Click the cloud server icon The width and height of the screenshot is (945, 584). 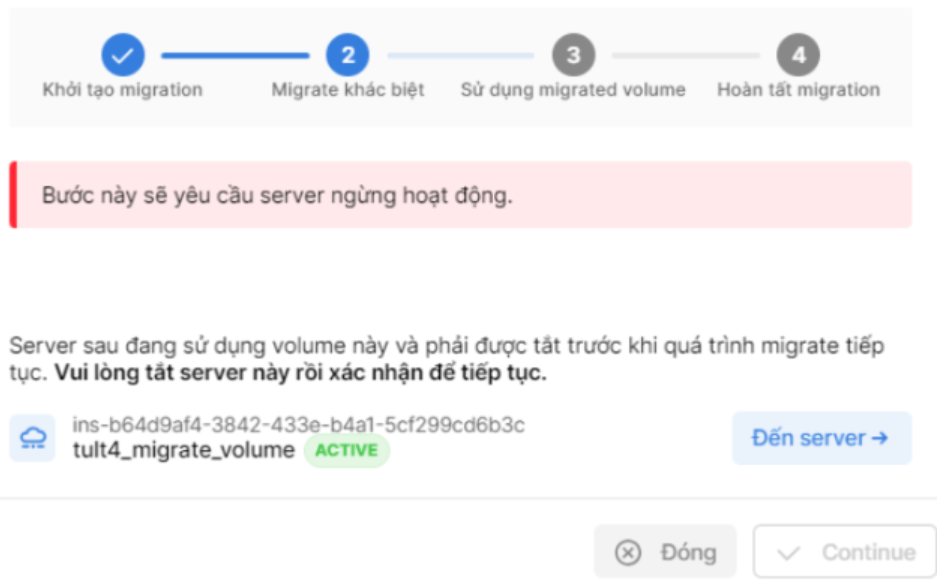pyautogui.click(x=33, y=438)
